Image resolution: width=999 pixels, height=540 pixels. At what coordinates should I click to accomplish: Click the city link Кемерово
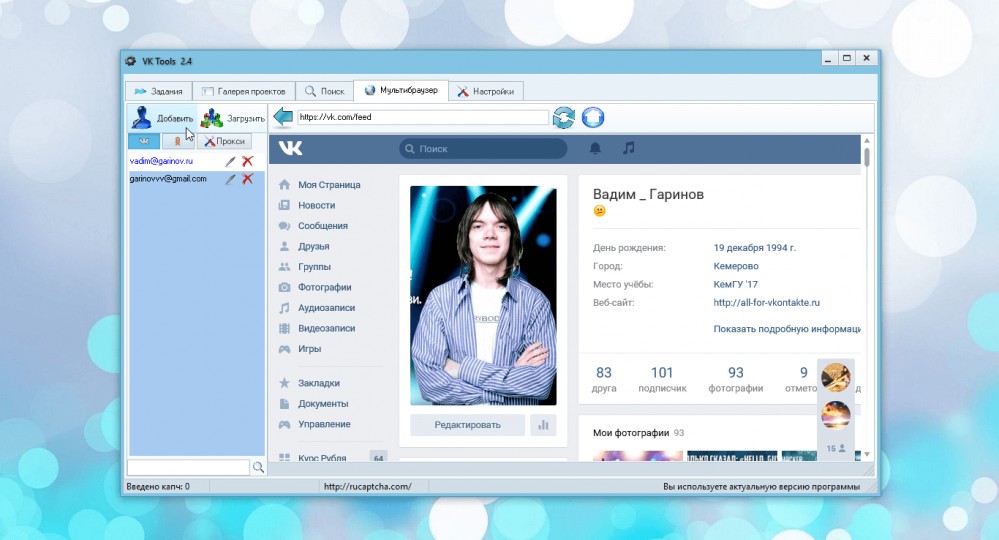[736, 266]
